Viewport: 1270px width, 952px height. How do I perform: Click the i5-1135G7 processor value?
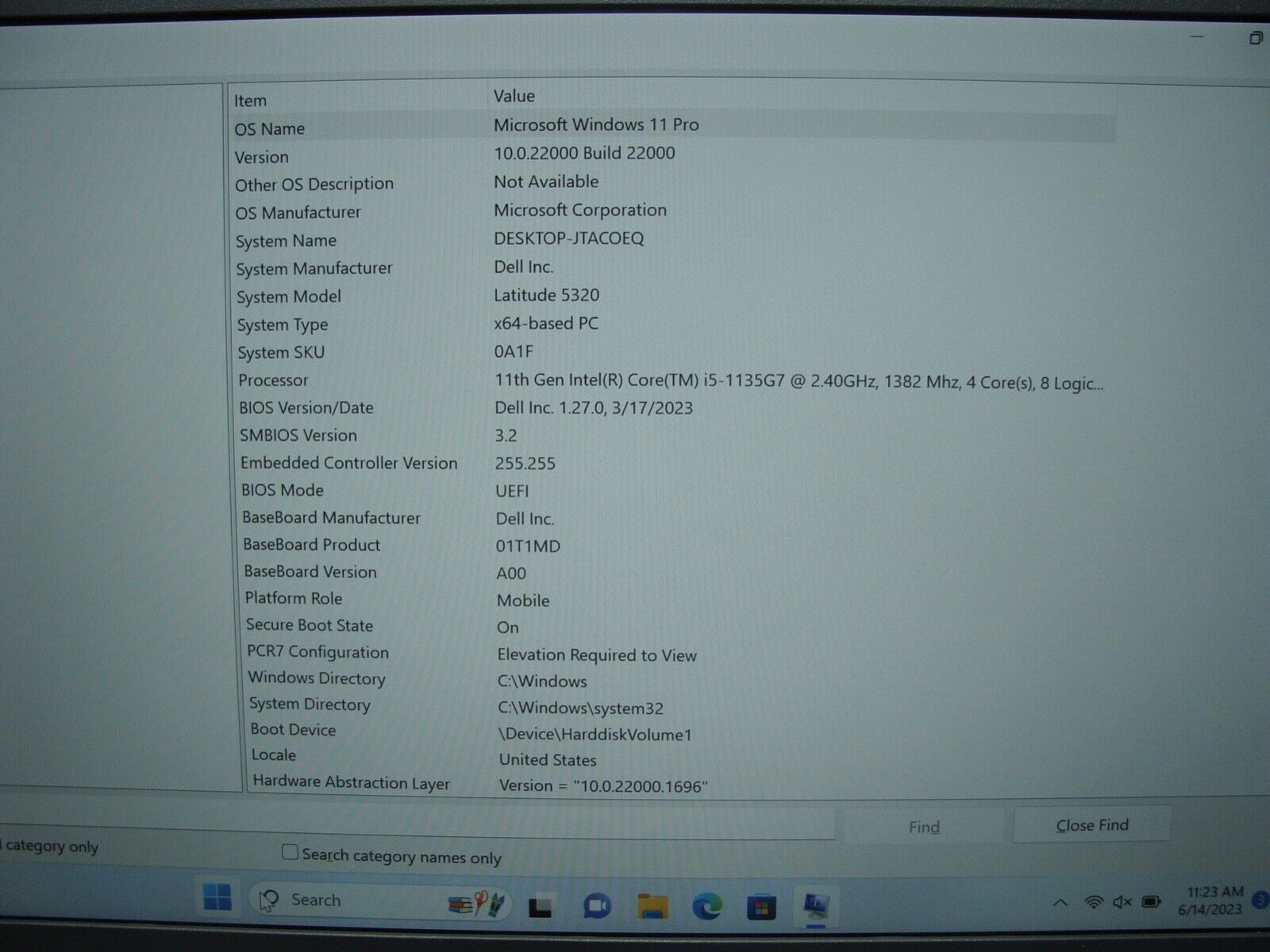(799, 382)
